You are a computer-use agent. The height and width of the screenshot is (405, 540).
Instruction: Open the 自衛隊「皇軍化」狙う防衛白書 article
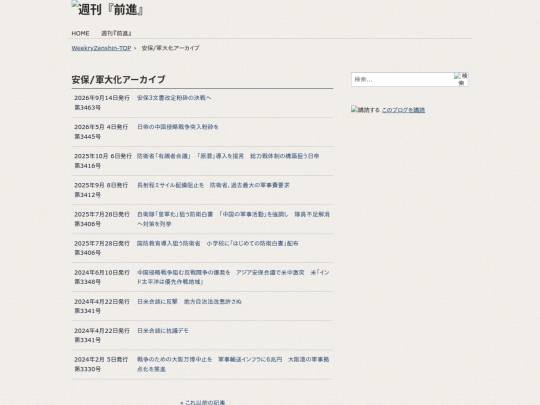click(233, 219)
